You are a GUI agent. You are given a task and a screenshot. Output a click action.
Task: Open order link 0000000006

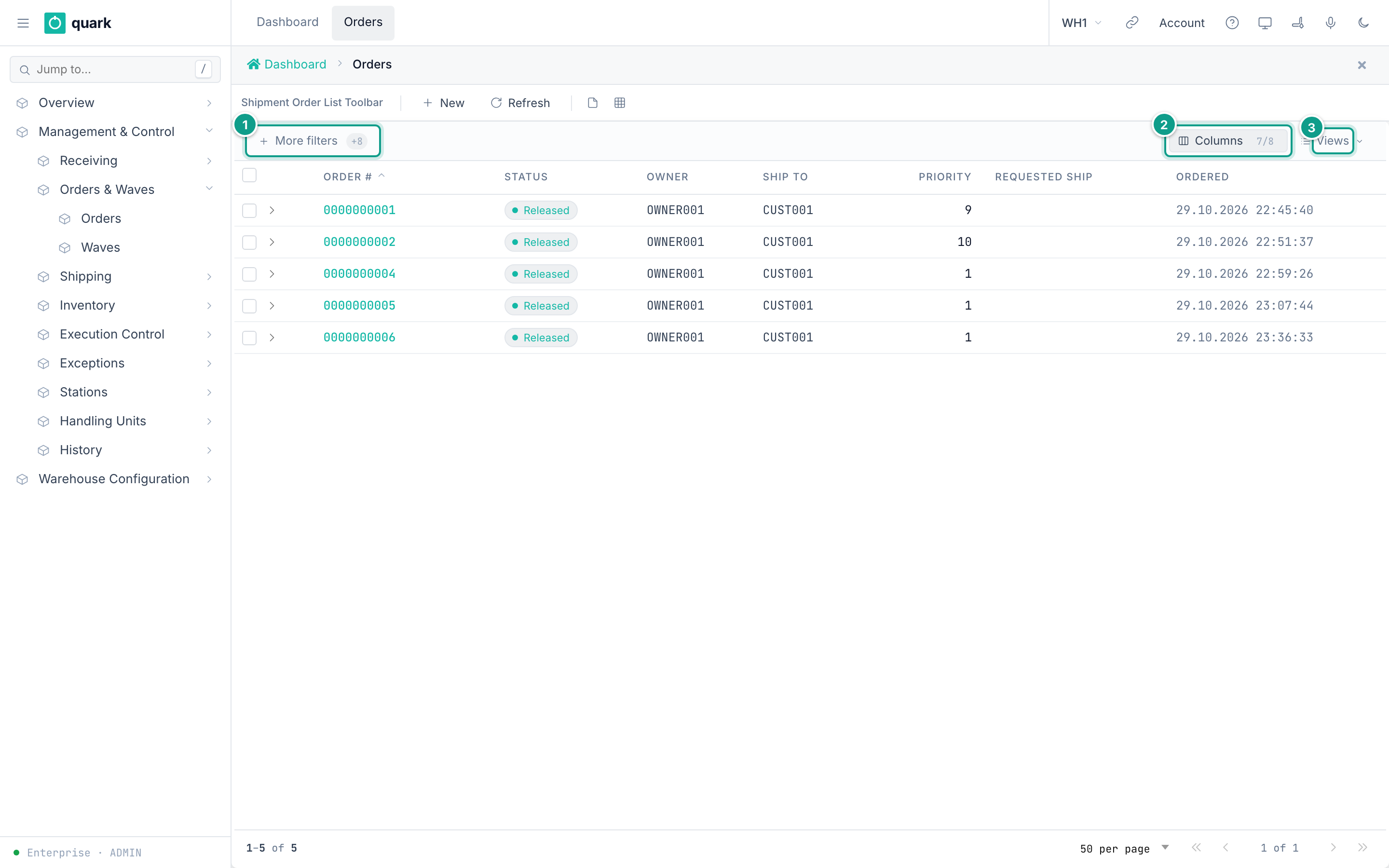359,338
